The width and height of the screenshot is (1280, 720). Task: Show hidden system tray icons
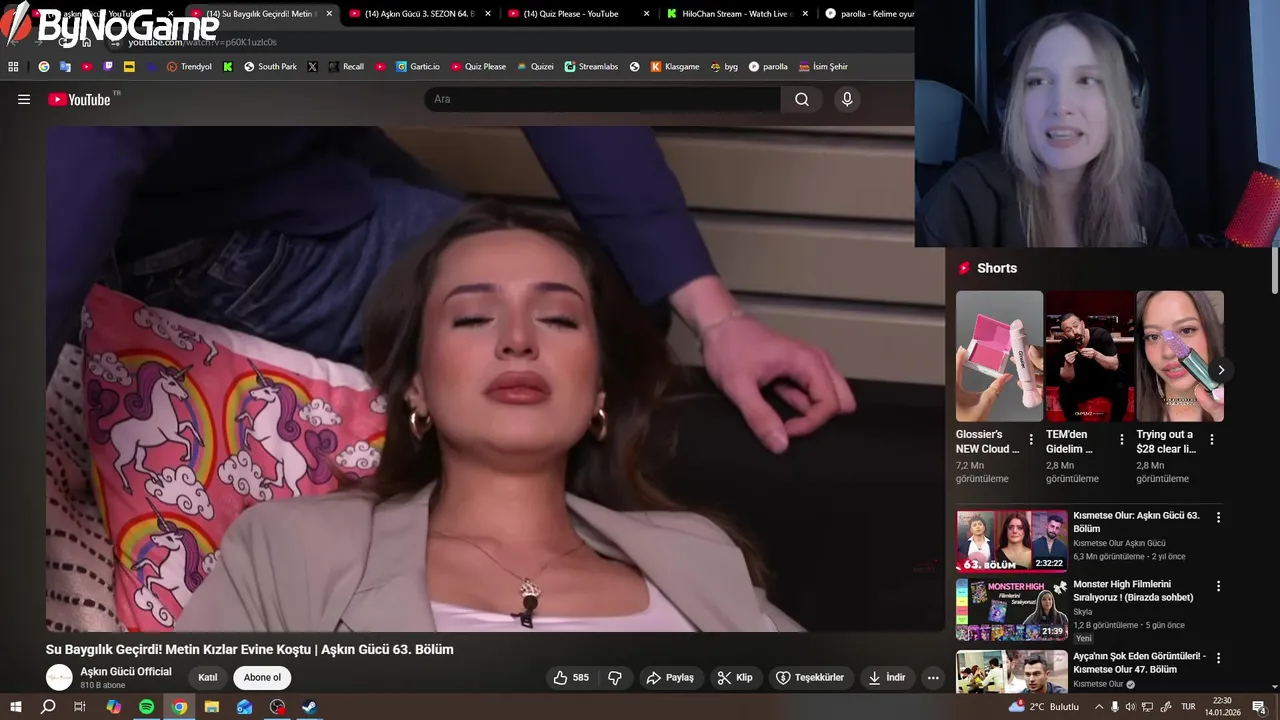tap(1099, 707)
